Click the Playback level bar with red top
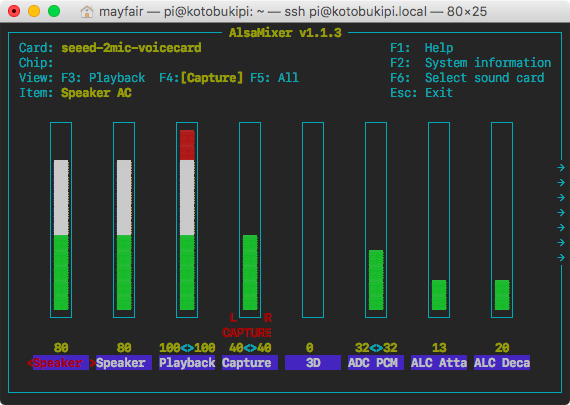The width and height of the screenshot is (570, 405). click(x=187, y=220)
